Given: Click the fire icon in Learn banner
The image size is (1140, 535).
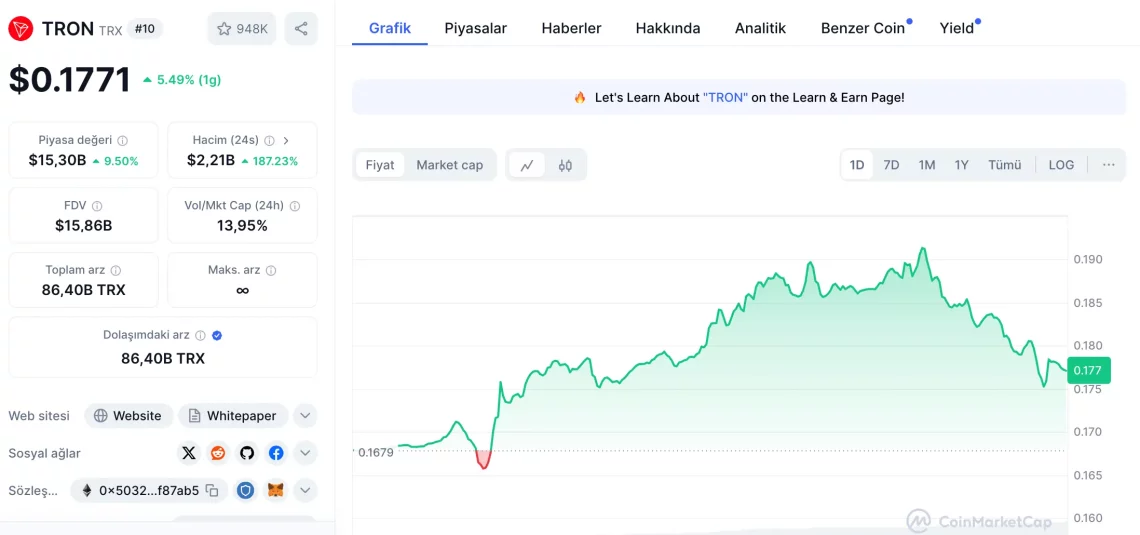Looking at the screenshot, I should tap(579, 97).
